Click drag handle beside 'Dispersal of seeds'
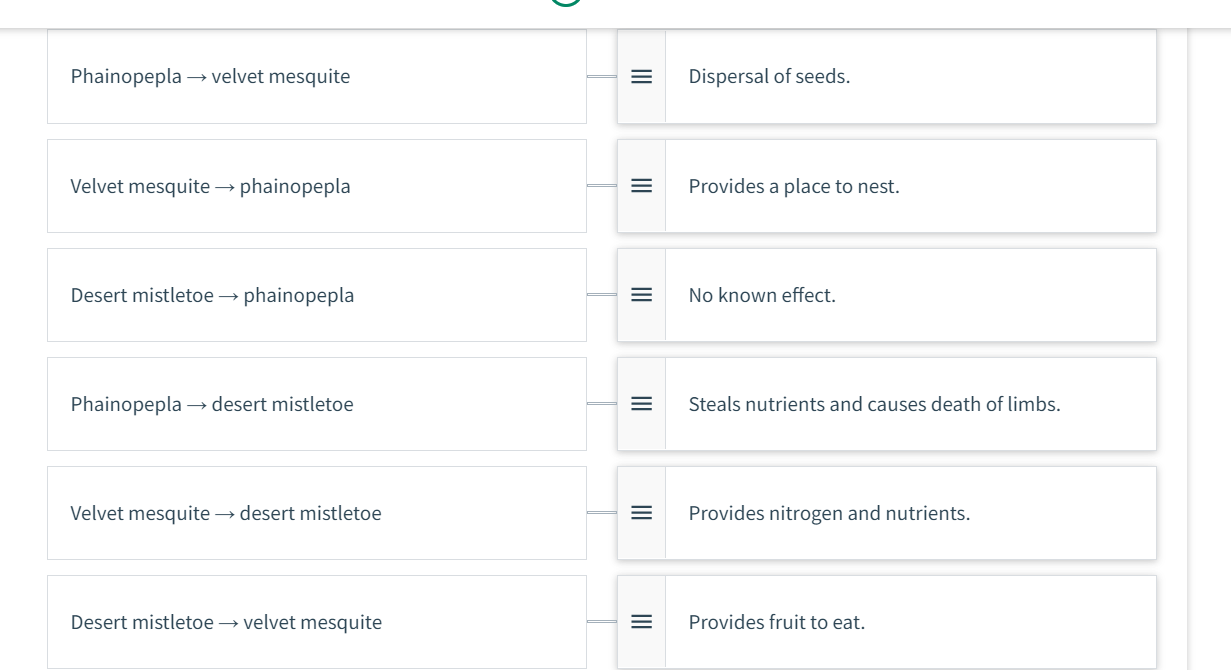Screen dimensions: 1231x670 641,77
